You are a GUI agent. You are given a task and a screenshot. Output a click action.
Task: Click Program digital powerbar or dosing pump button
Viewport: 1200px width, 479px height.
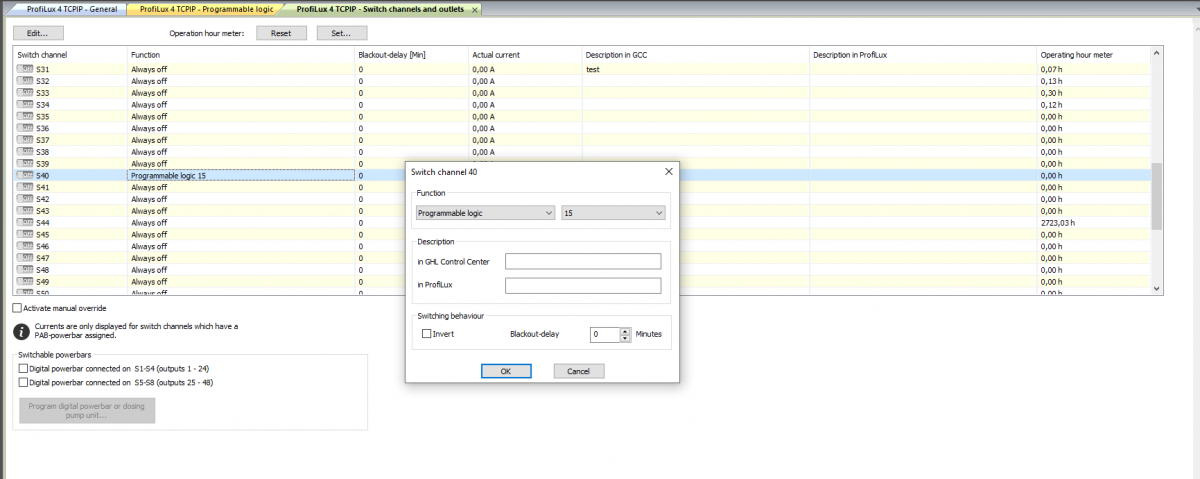87,410
